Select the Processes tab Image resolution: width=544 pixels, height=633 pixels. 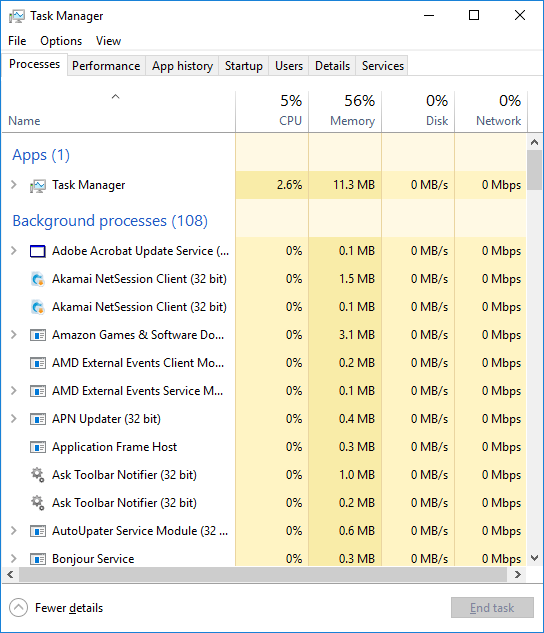pyautogui.click(x=34, y=64)
